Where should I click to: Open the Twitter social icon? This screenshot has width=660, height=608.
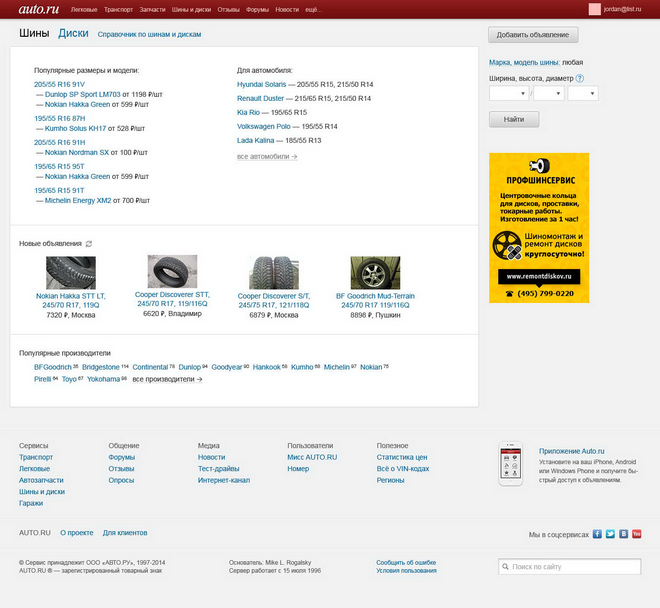coord(610,534)
